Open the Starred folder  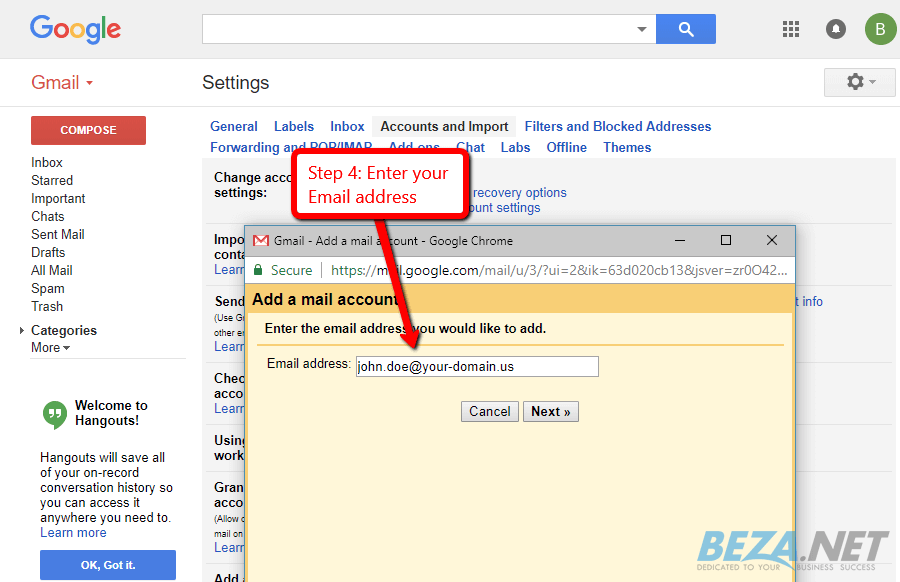click(x=52, y=180)
